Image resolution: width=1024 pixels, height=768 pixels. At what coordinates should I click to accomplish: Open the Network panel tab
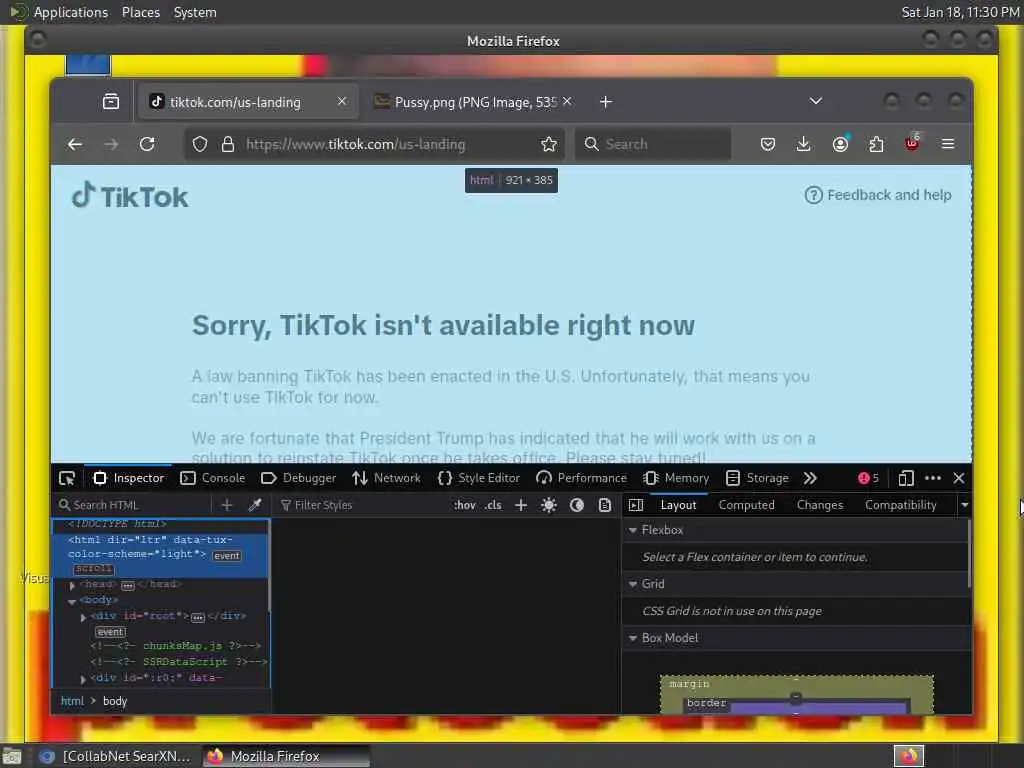pos(386,478)
